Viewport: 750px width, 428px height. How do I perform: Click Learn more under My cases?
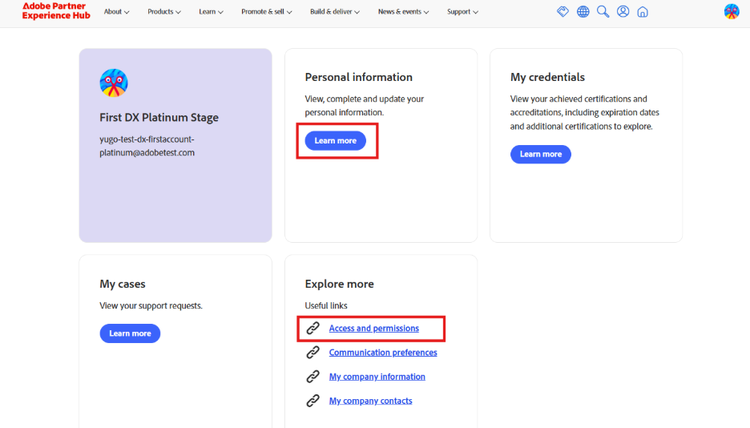point(130,333)
